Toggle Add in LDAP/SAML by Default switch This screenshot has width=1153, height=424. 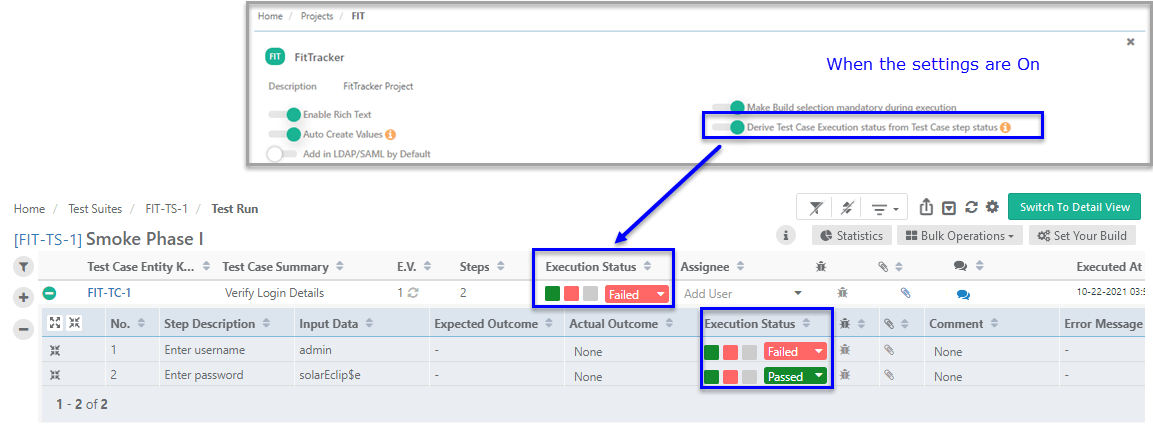(x=283, y=154)
